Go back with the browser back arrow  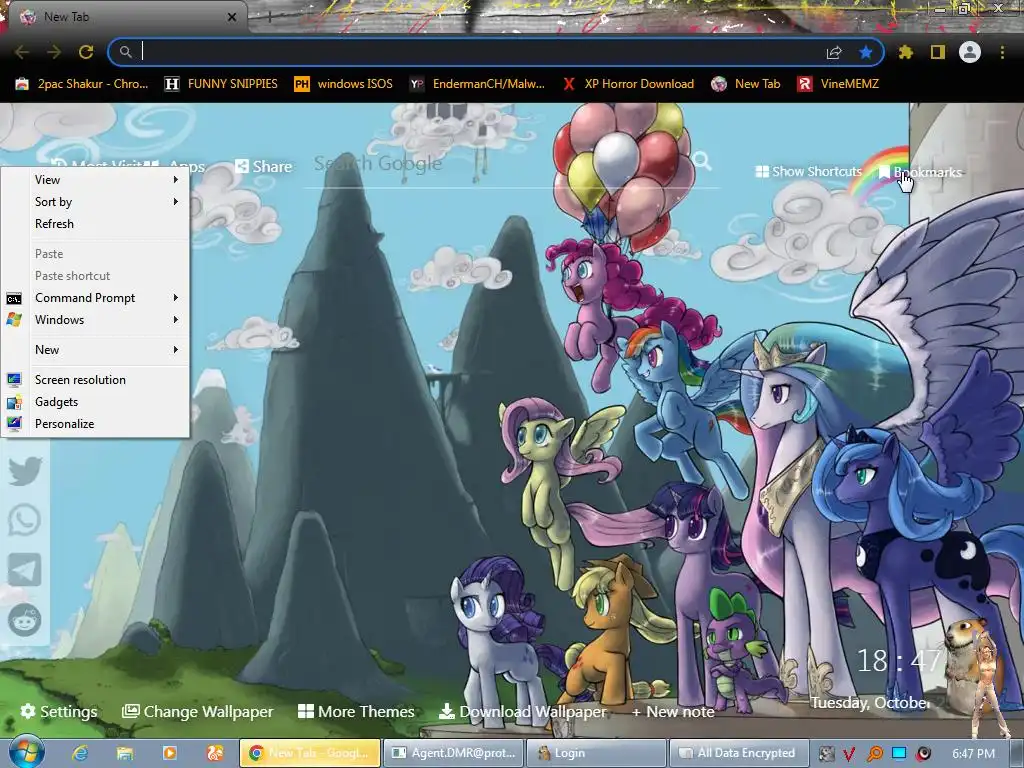pyautogui.click(x=22, y=52)
